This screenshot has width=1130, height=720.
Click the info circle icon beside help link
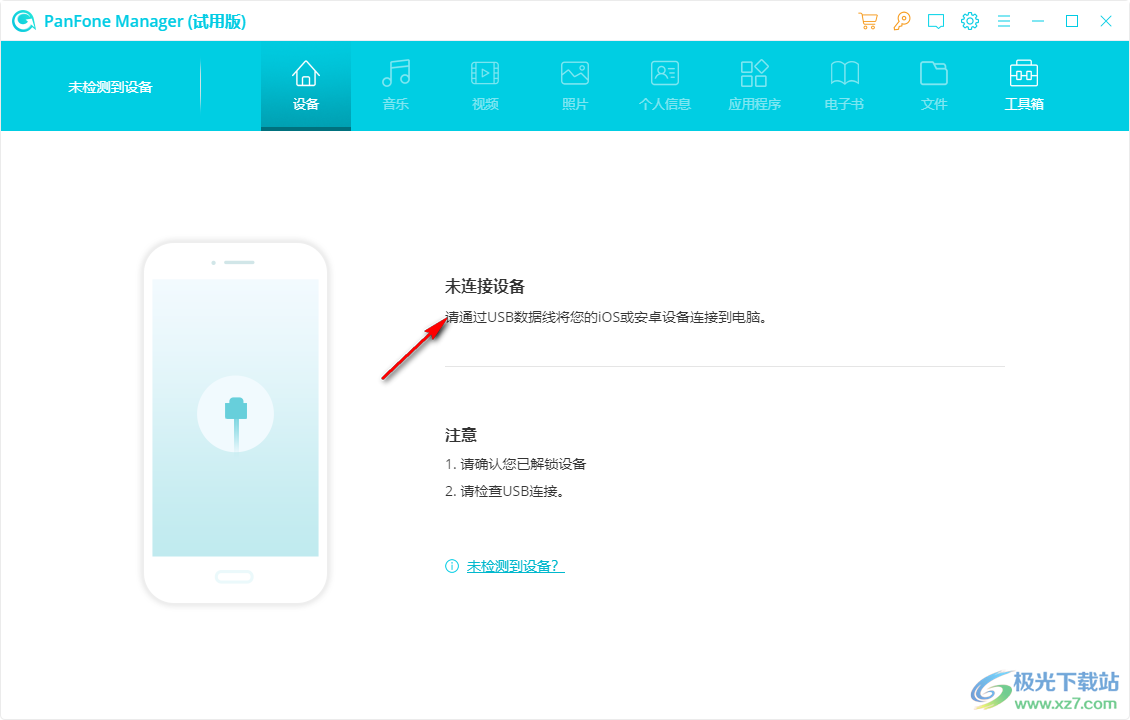click(452, 566)
